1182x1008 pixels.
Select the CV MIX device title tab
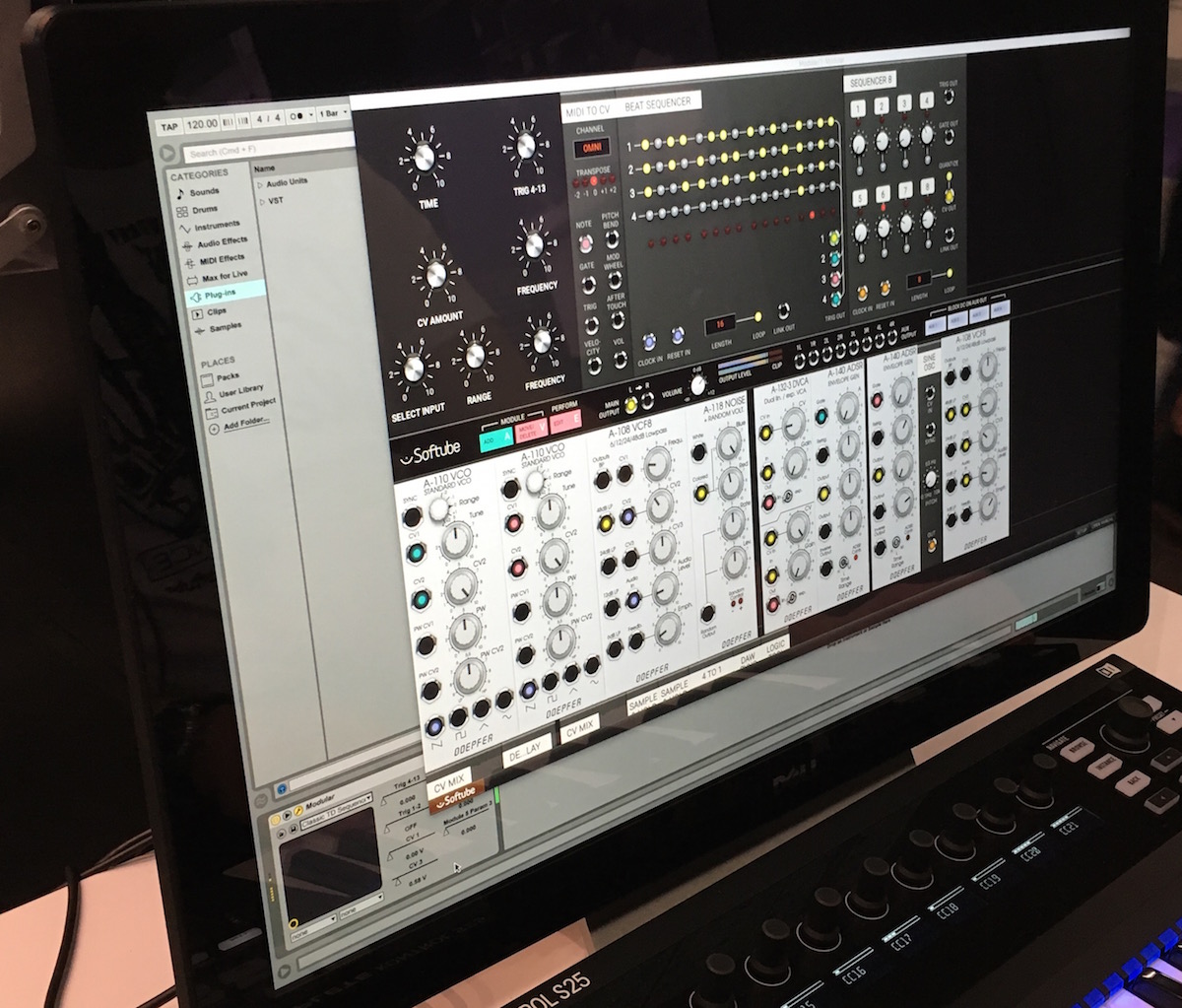tap(451, 780)
